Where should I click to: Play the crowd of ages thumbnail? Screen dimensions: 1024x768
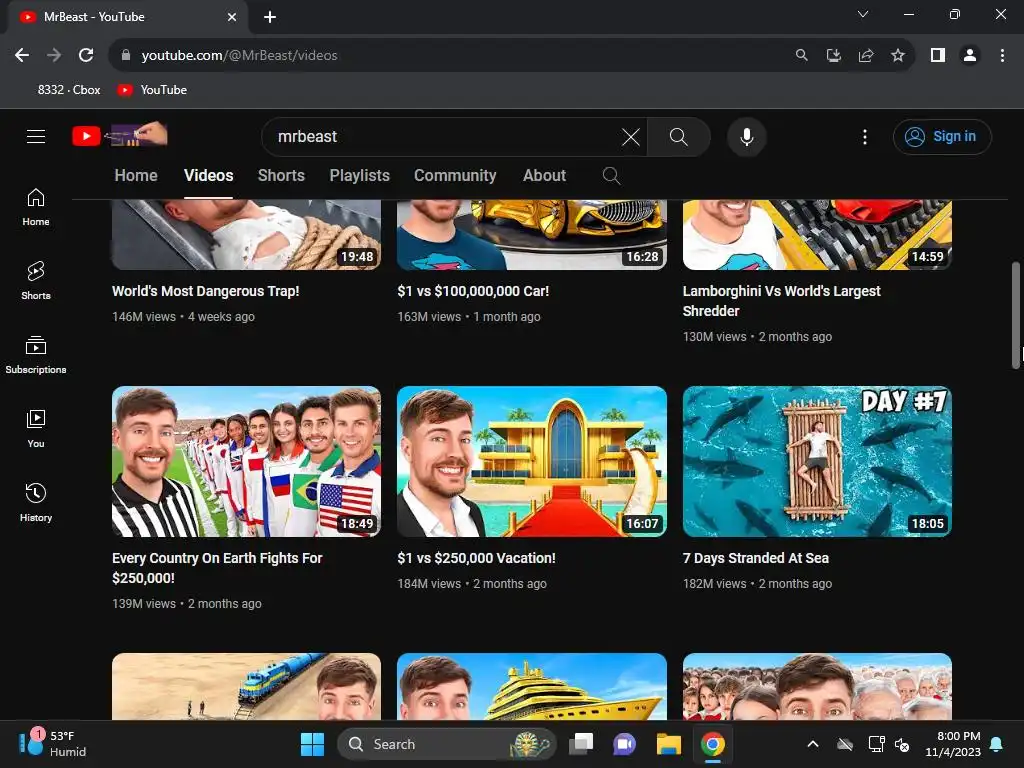tap(817, 686)
